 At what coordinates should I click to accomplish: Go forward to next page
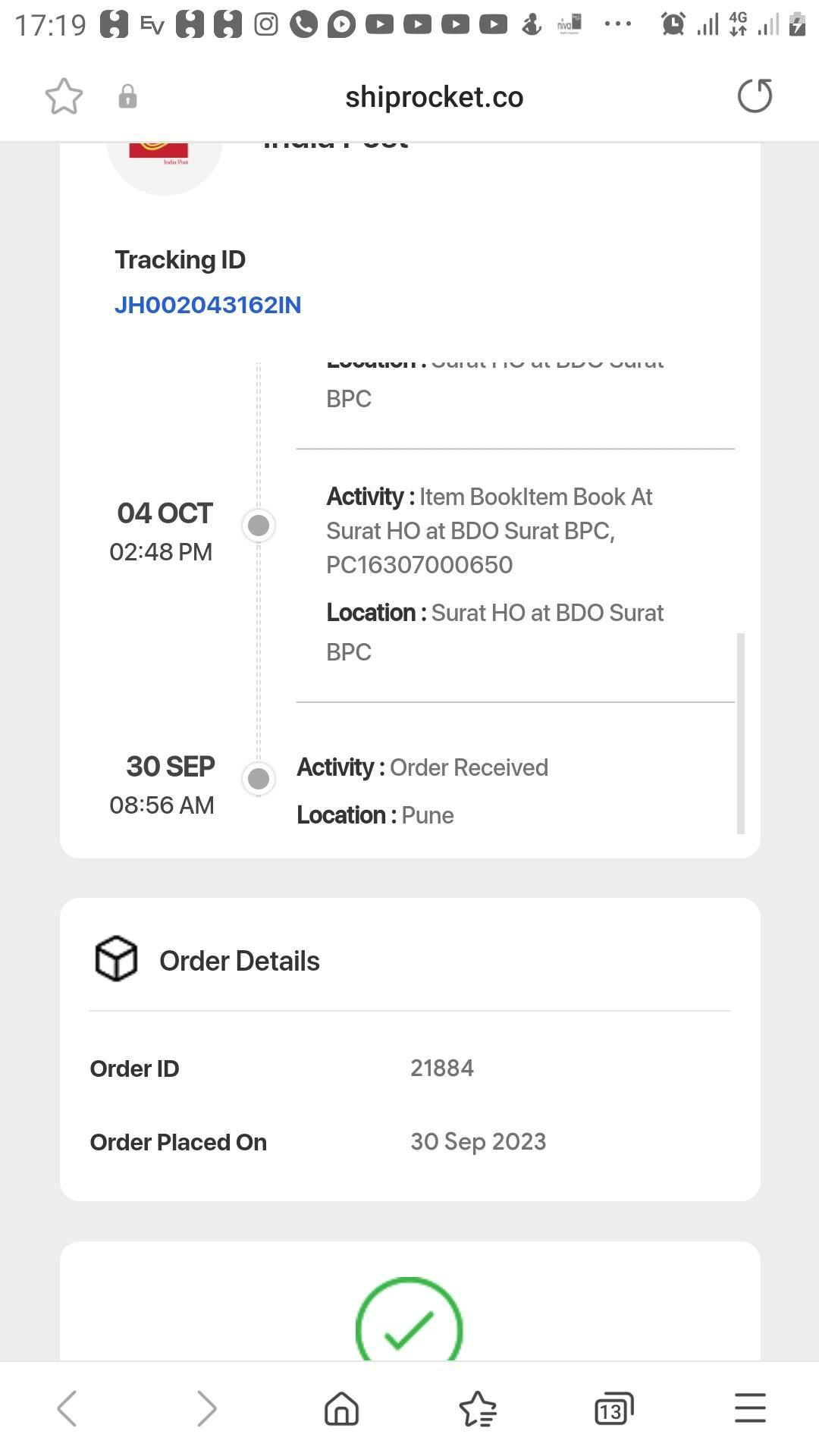point(206,1408)
